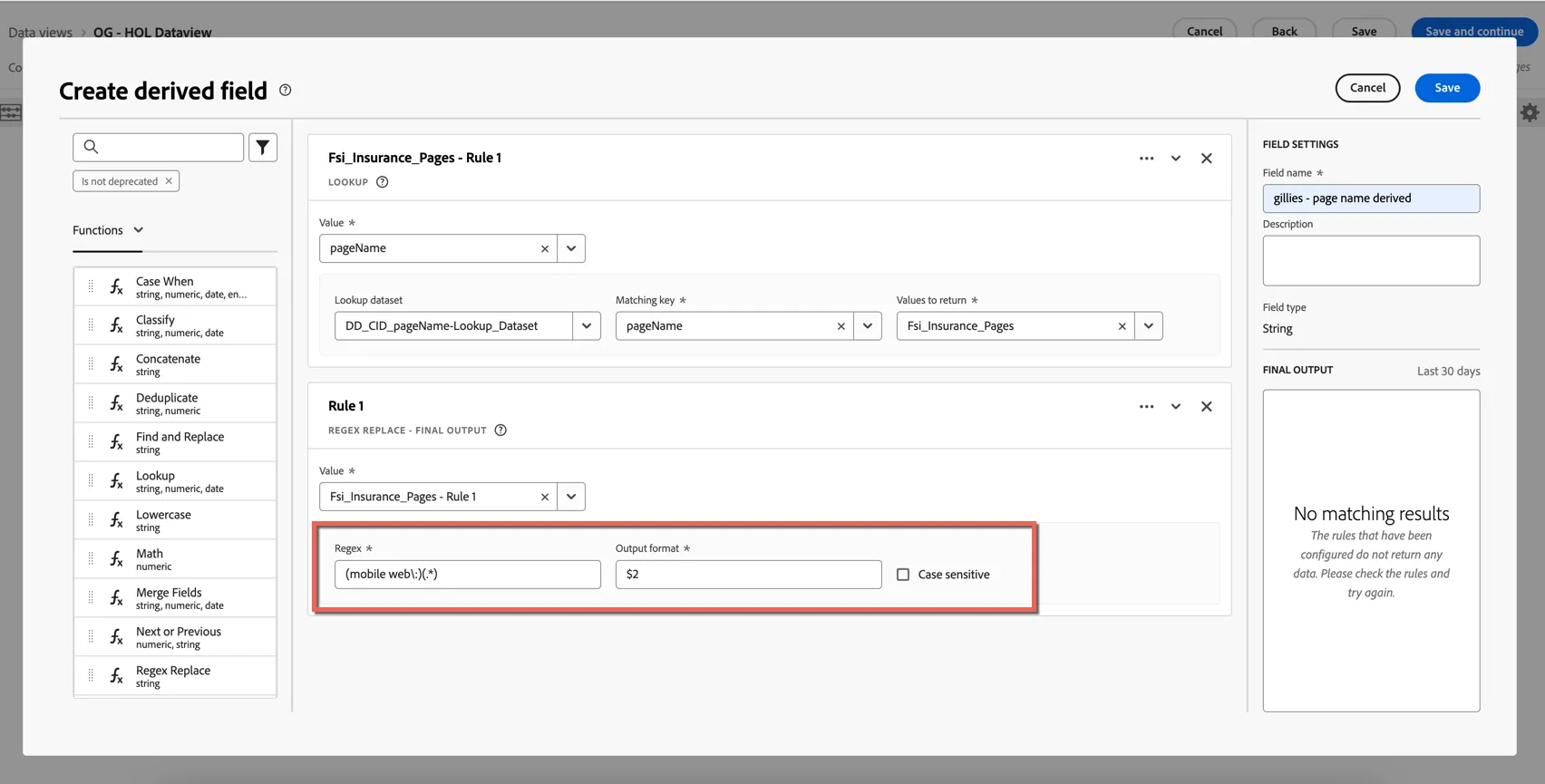Click the Regex pattern input field
Image resolution: width=1545 pixels, height=784 pixels.
pos(468,575)
